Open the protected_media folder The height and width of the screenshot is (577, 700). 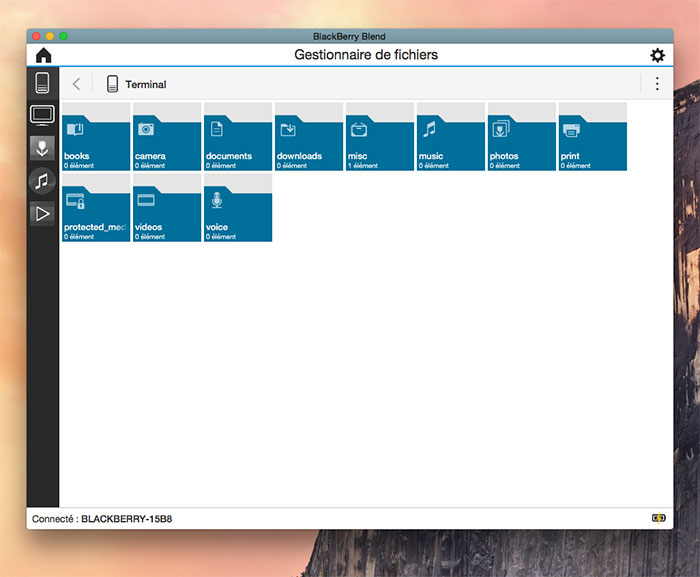pyautogui.click(x=96, y=208)
